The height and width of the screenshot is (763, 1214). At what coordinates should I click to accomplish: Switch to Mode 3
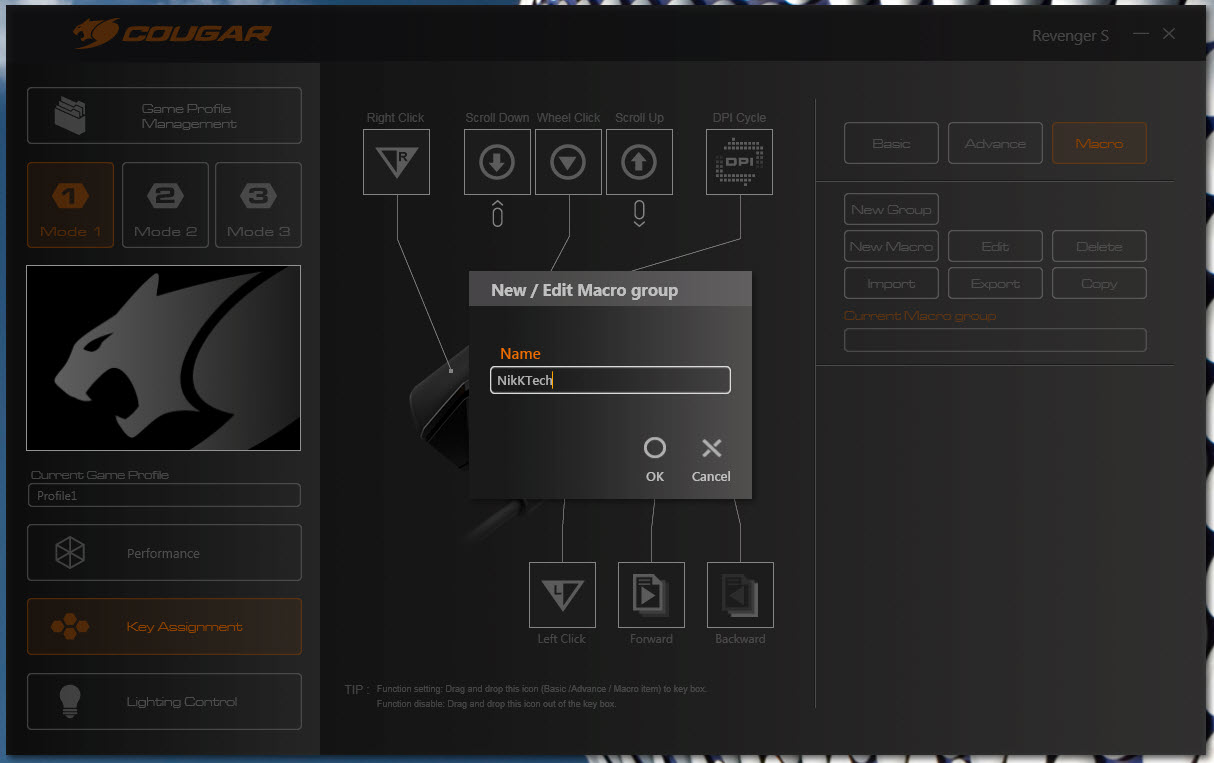click(x=258, y=205)
